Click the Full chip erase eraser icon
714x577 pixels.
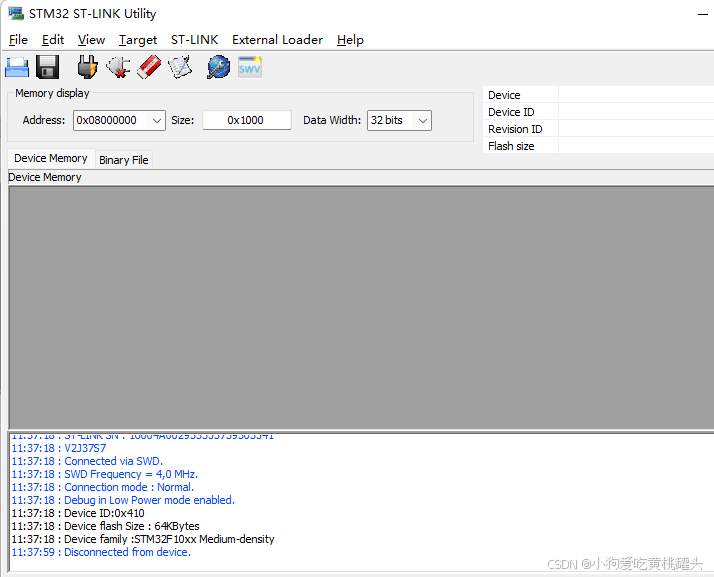(x=149, y=67)
